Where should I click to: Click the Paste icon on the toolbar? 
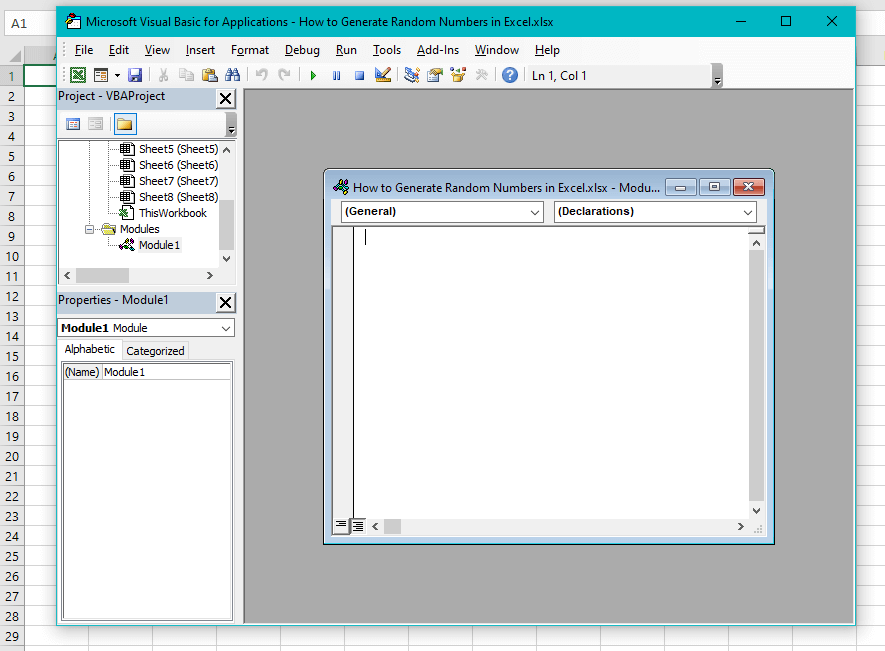(x=209, y=74)
